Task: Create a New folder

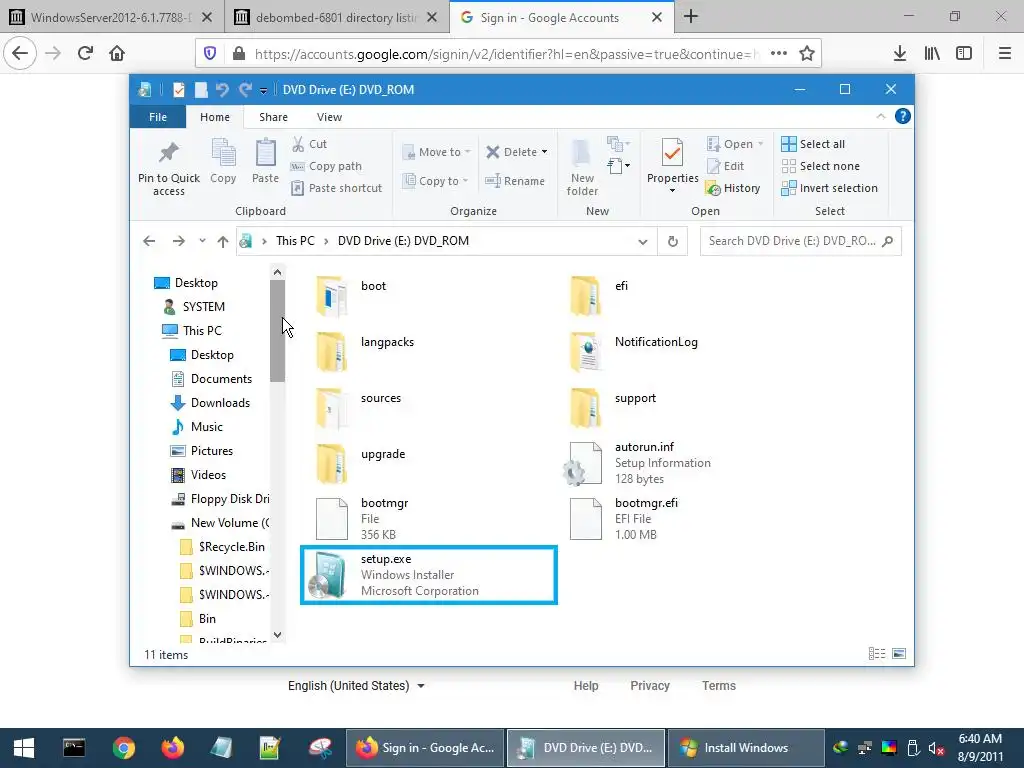Action: [x=582, y=167]
